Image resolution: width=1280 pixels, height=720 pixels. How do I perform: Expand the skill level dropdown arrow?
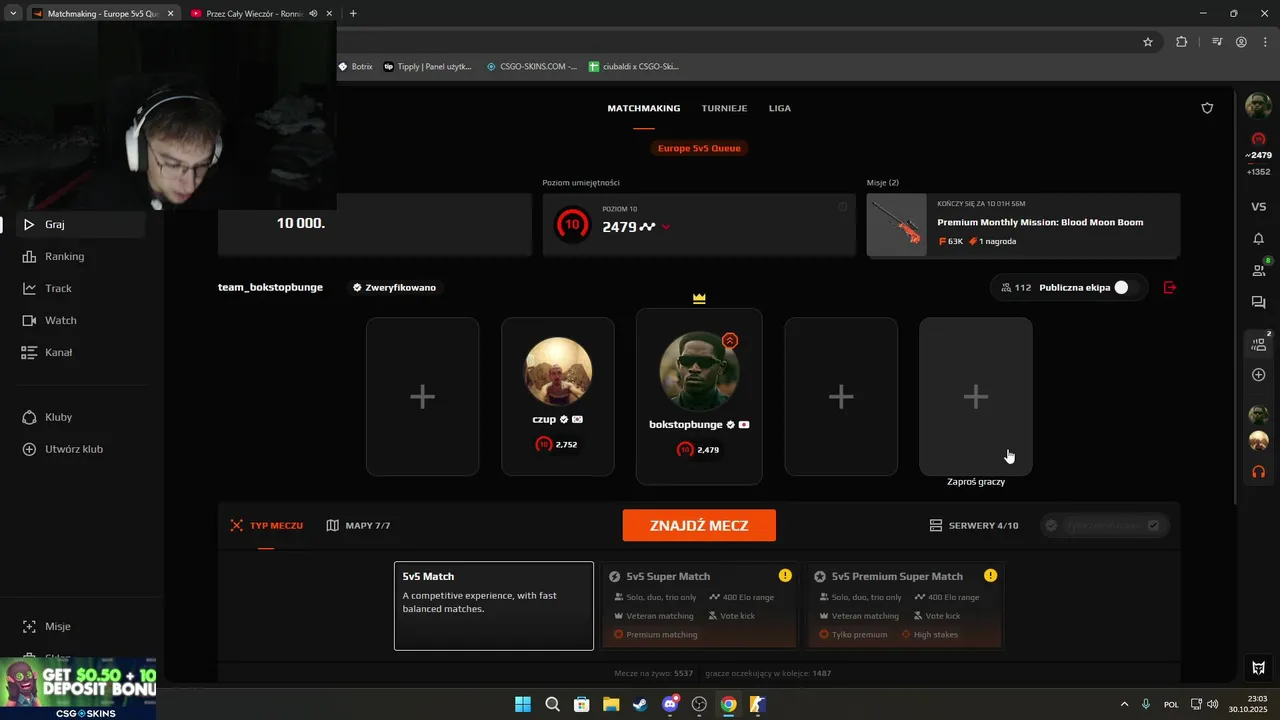pos(666,227)
